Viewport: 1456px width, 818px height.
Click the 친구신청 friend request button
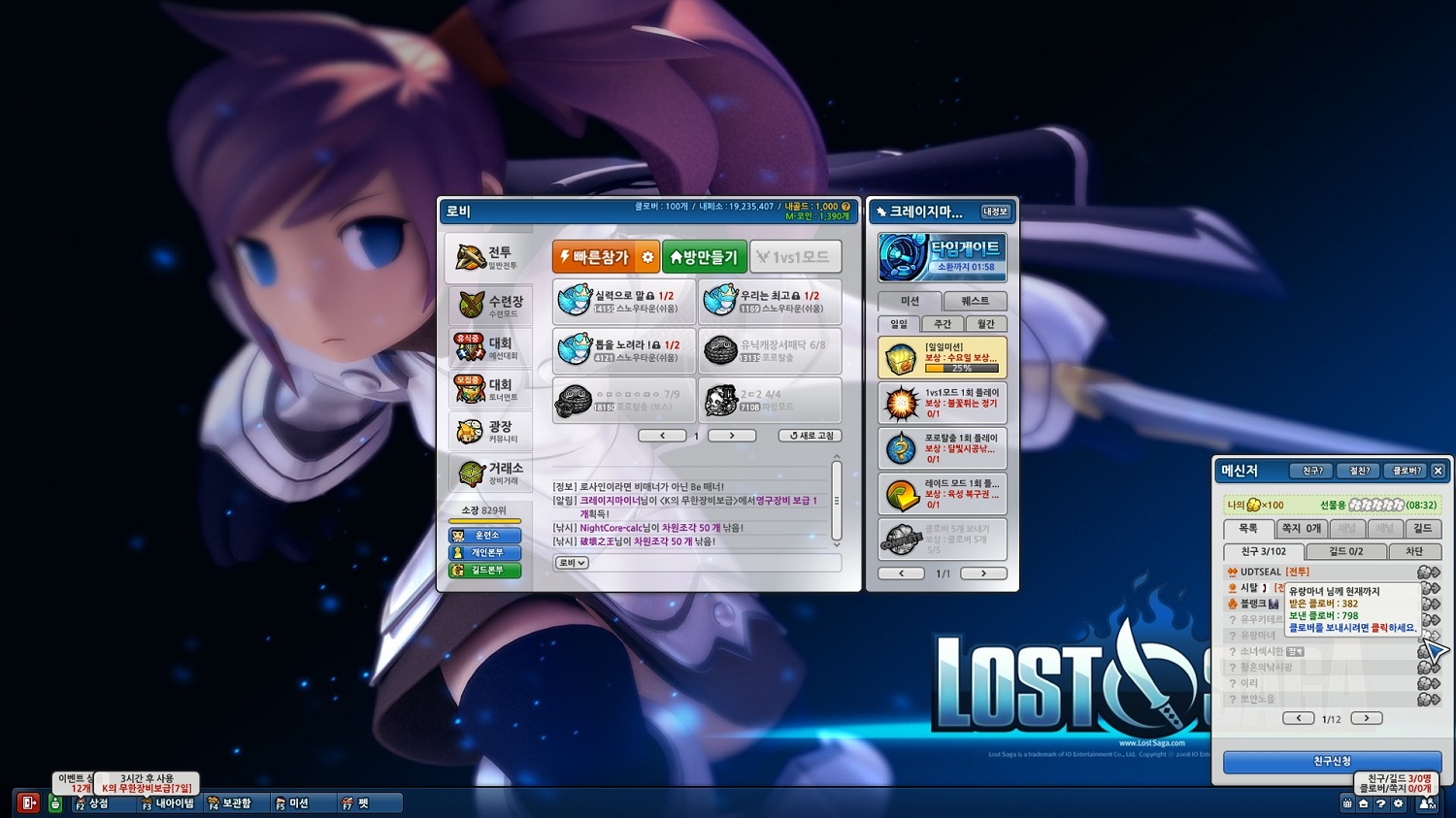(x=1332, y=762)
